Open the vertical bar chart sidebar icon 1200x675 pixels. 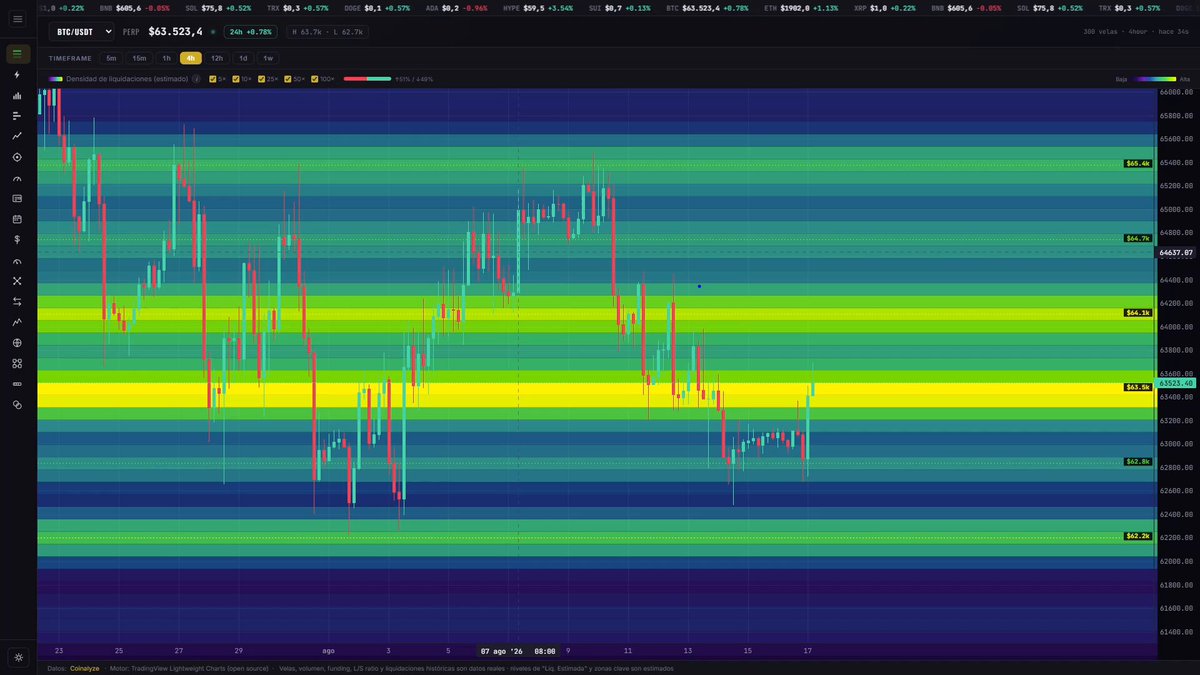(17, 95)
